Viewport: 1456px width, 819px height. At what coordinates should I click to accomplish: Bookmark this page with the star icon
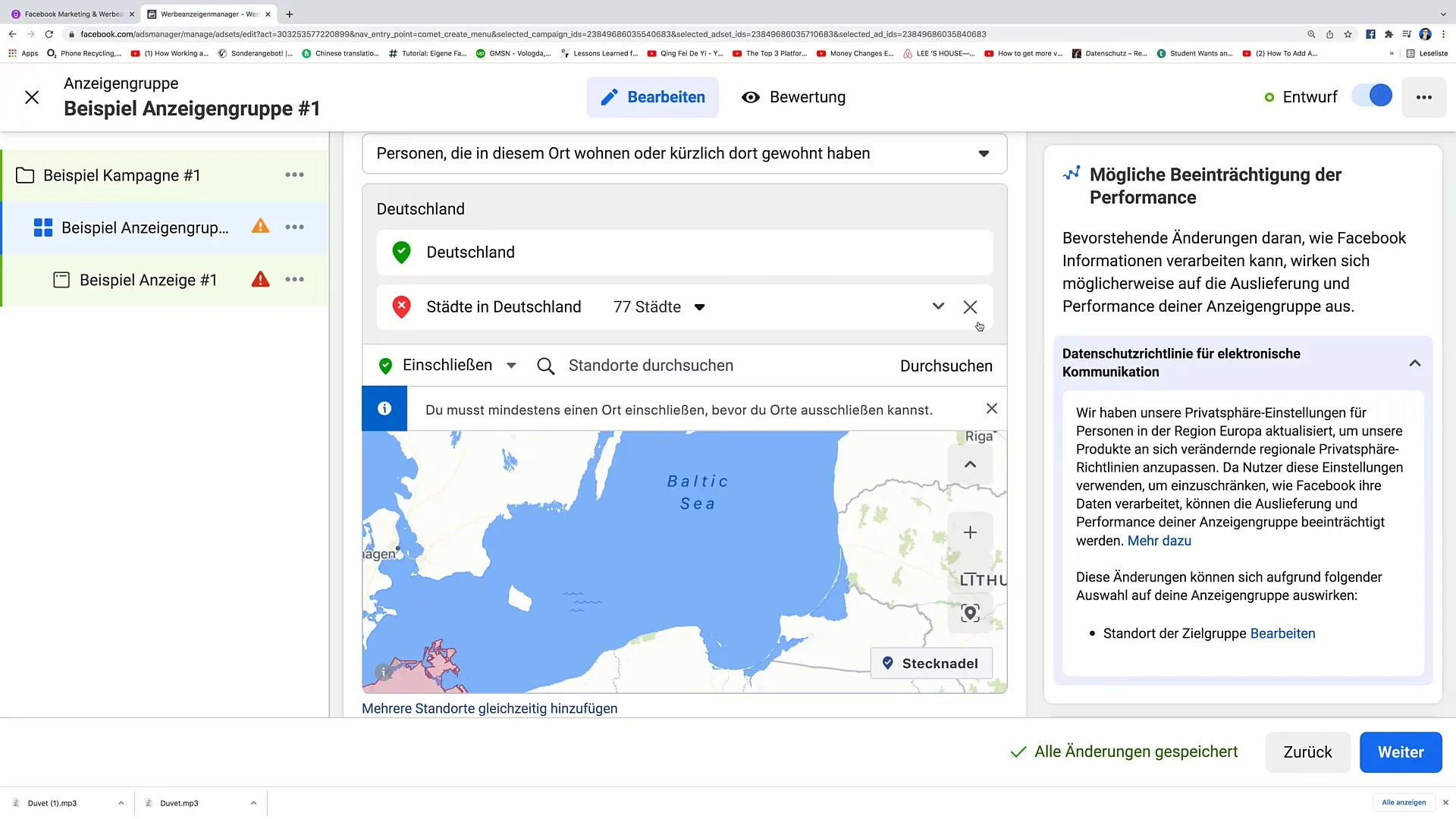coord(1348,34)
